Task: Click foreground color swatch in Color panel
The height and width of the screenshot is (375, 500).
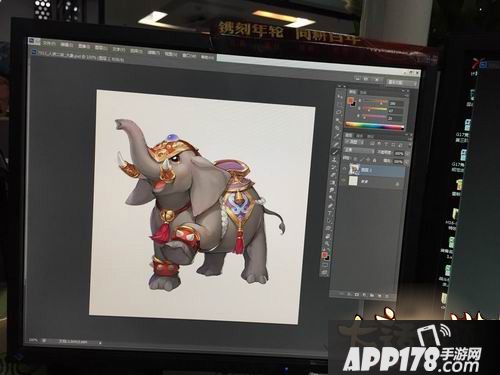Action: coord(350,100)
